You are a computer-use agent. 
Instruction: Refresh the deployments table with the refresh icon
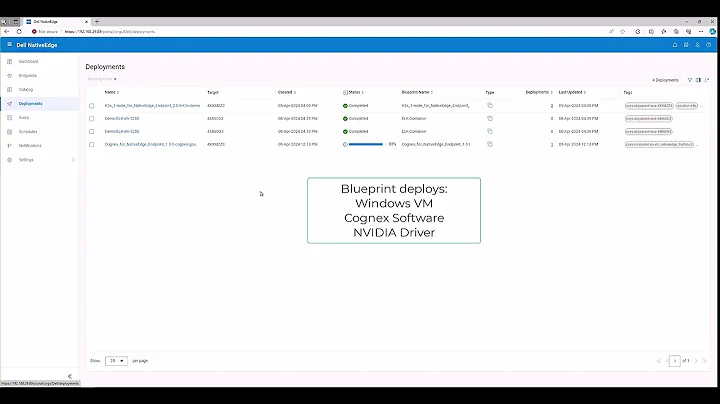(707, 80)
